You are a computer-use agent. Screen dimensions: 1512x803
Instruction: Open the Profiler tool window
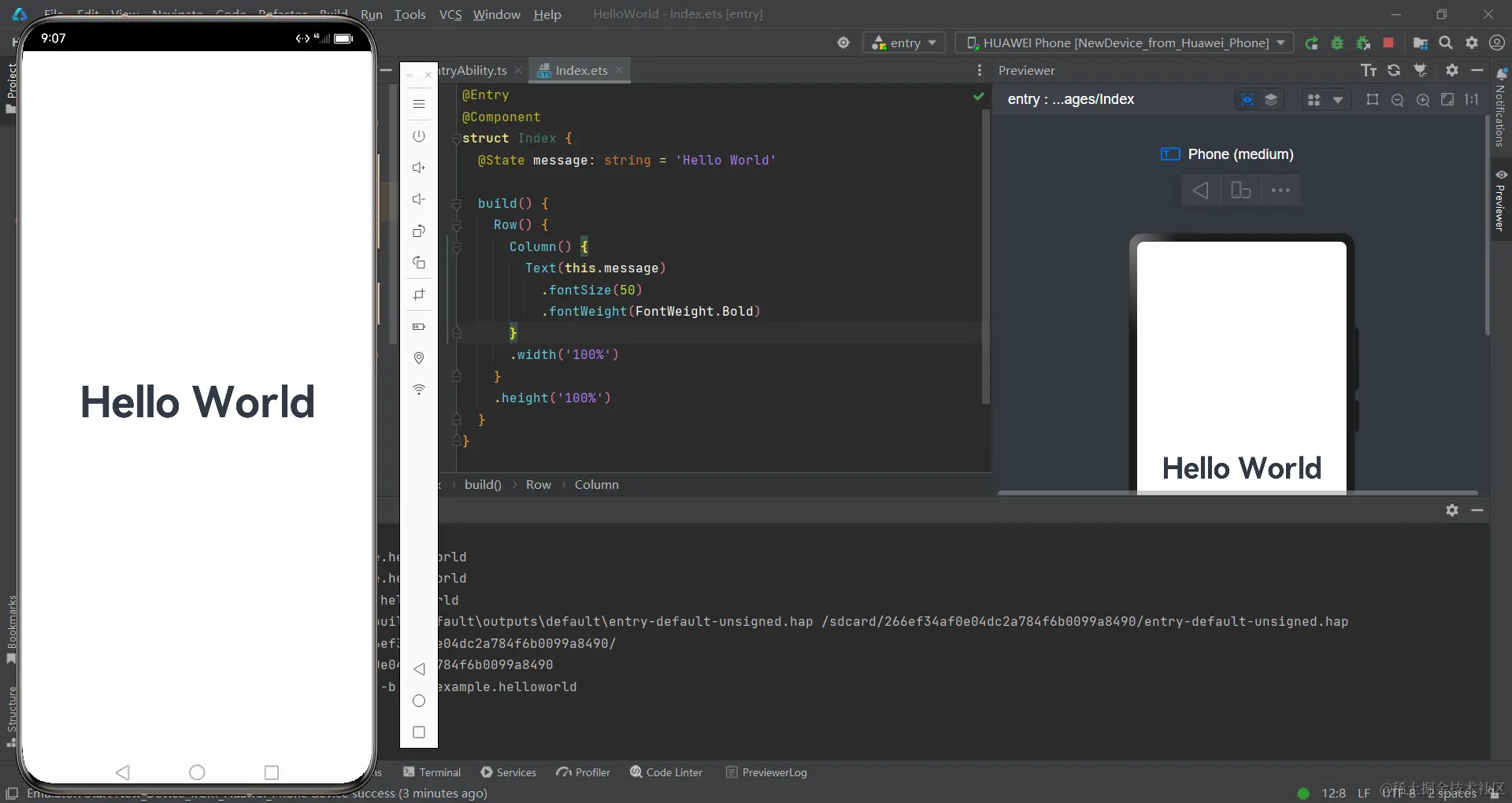pos(584,772)
